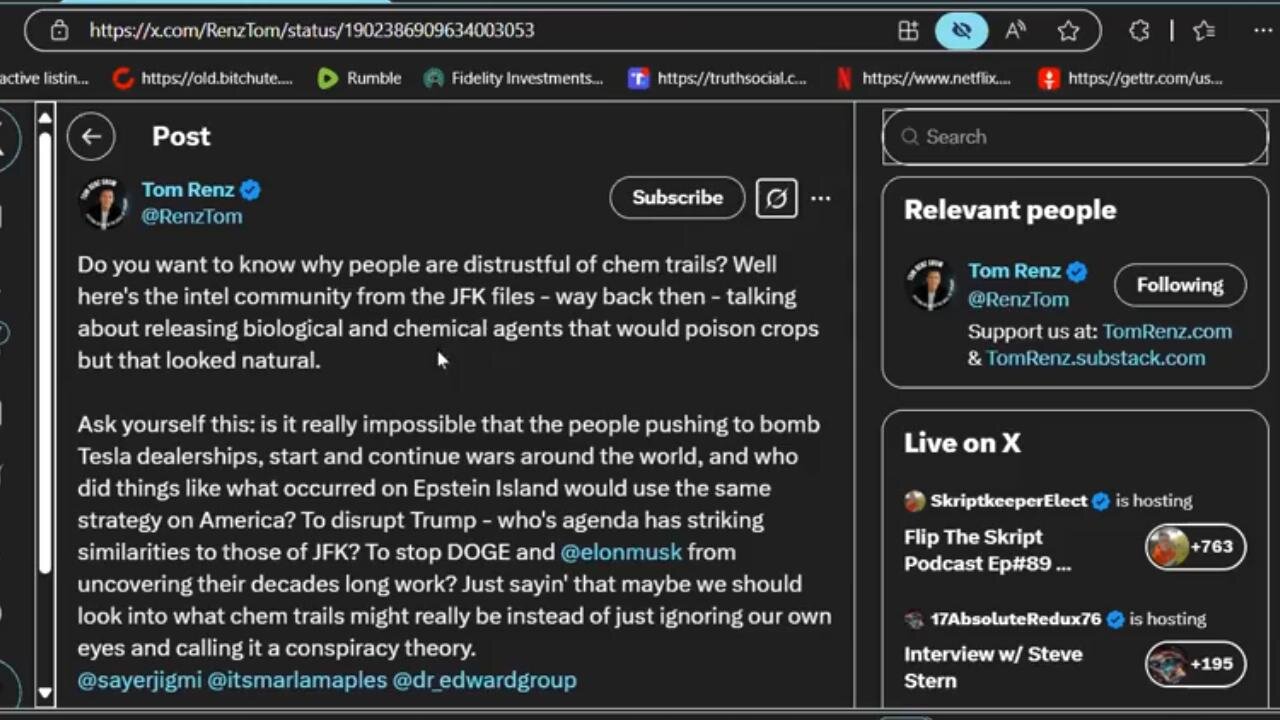Open Interview w/ Steve Stern space
Screen dimensions: 1280x720
993,667
